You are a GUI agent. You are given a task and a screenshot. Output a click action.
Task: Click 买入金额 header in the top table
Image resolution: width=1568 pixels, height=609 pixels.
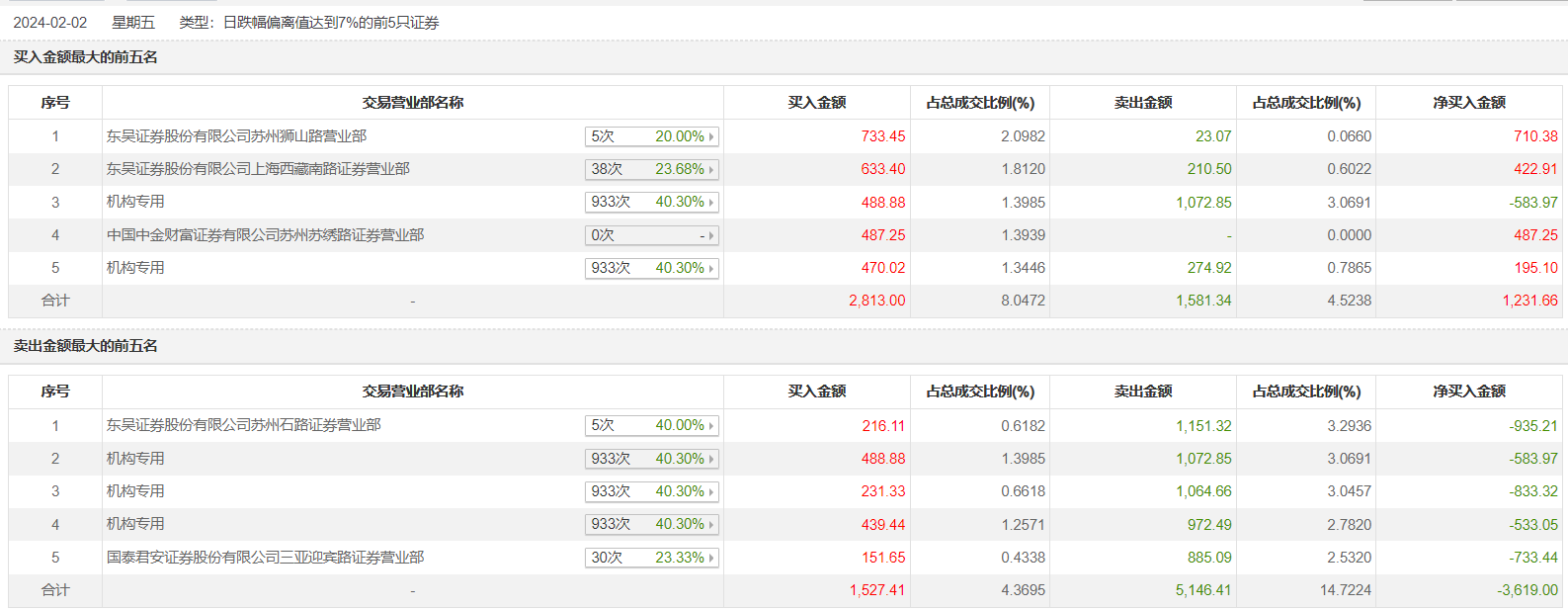click(x=816, y=103)
